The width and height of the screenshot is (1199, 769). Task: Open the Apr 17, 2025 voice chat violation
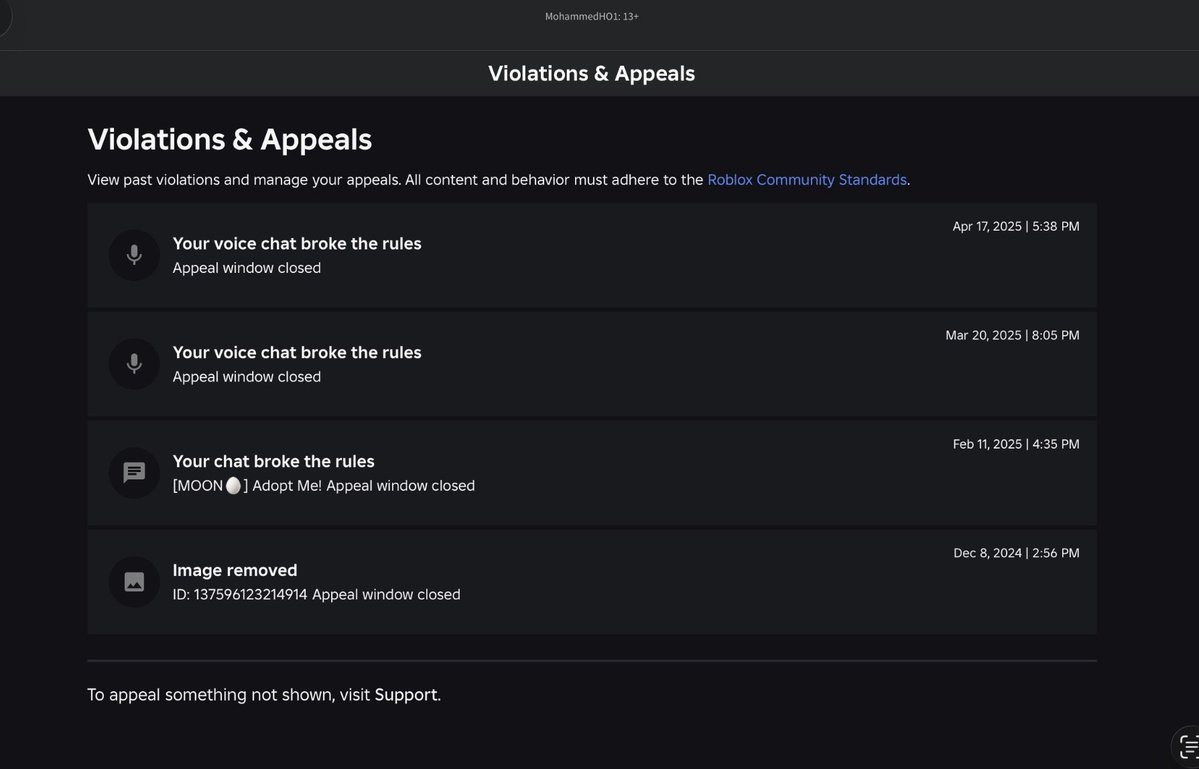[592, 255]
